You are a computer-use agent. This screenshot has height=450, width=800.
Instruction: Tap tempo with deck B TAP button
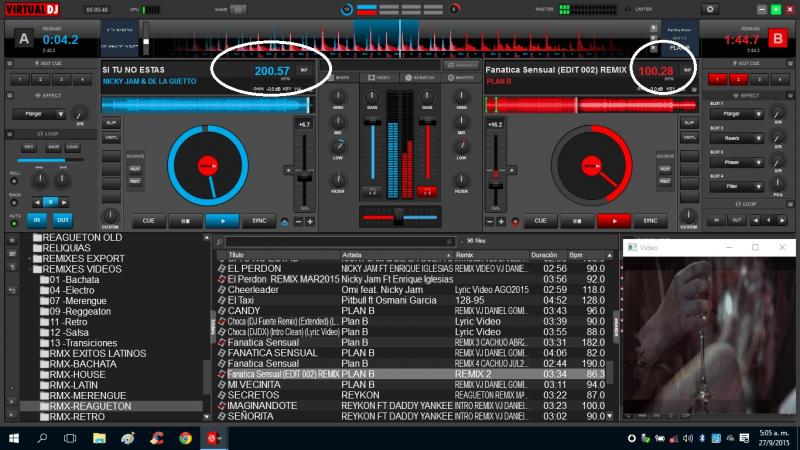[687, 70]
